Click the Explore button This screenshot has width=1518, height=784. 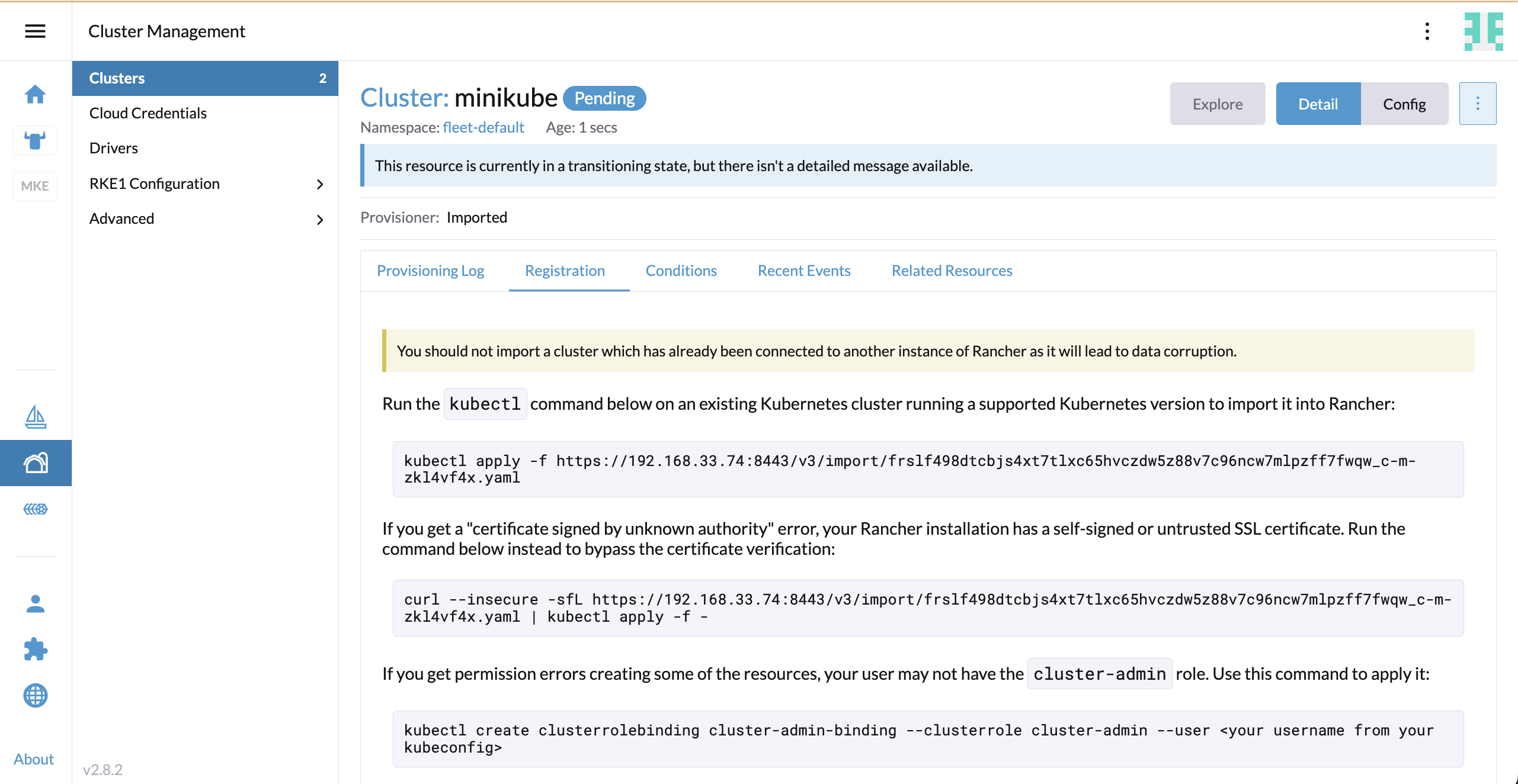click(1217, 104)
